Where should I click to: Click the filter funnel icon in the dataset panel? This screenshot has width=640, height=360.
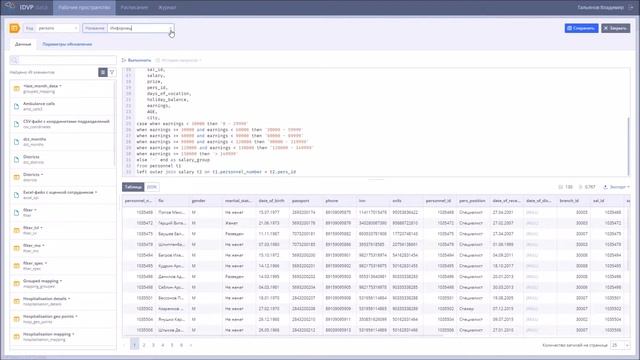(x=112, y=72)
